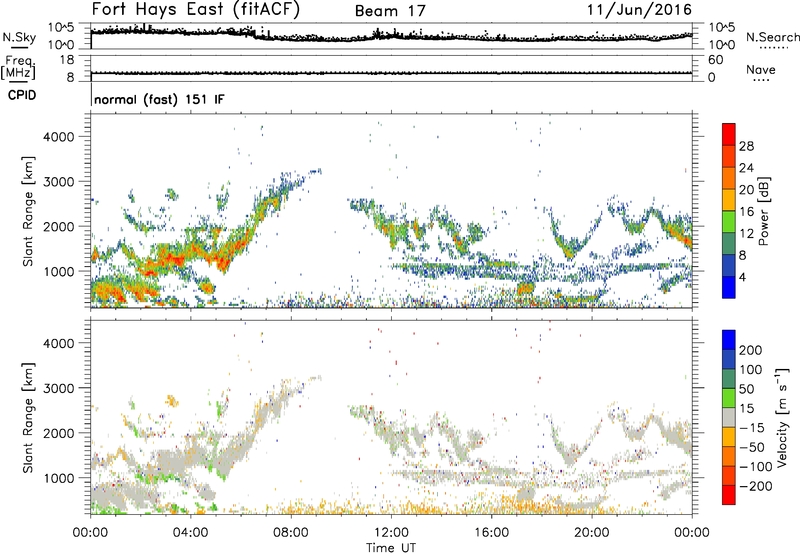Click the '12:00' time axis label
Screen dimensions: 800x554
(x=391, y=533)
